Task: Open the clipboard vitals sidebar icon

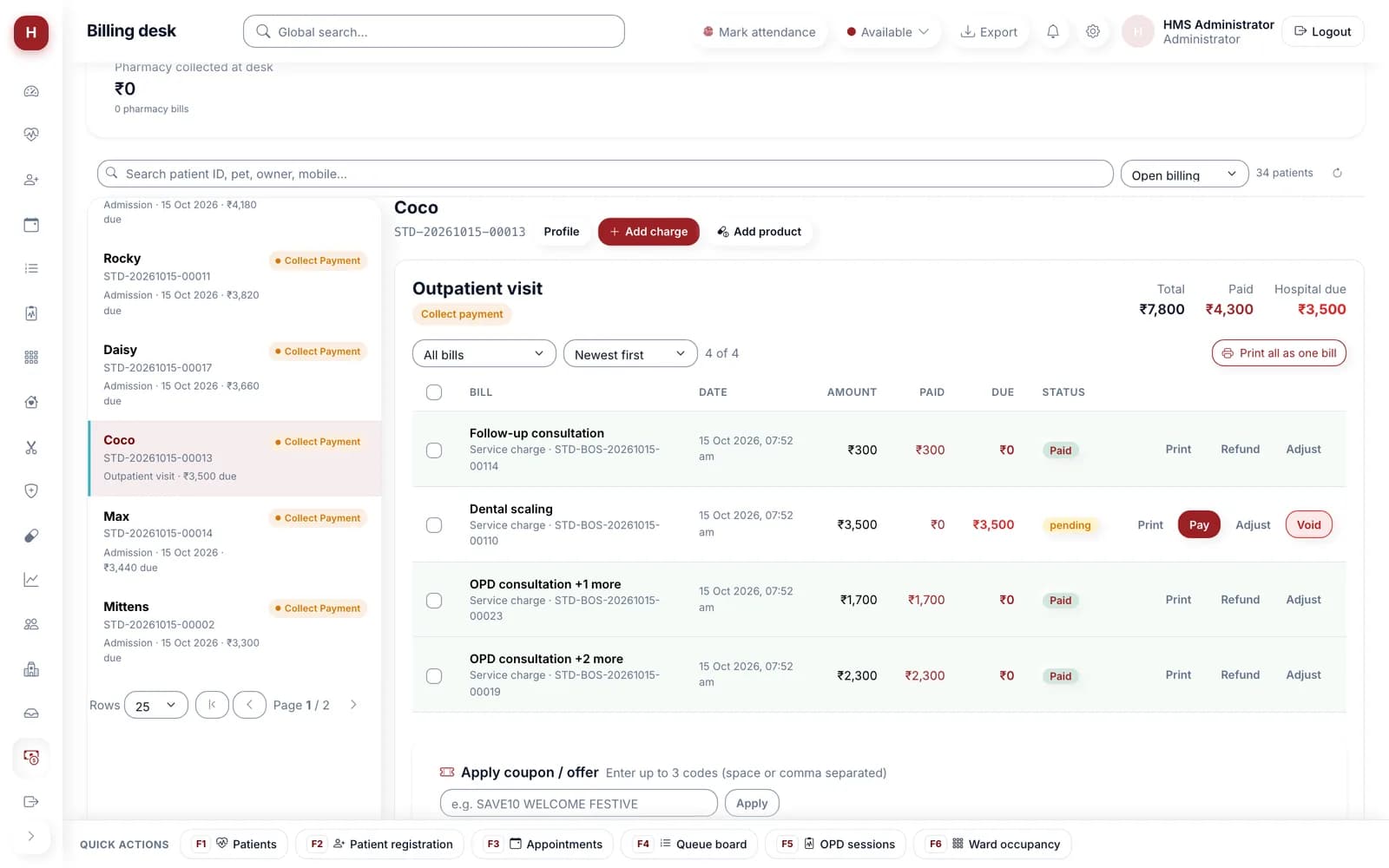Action: (x=31, y=313)
